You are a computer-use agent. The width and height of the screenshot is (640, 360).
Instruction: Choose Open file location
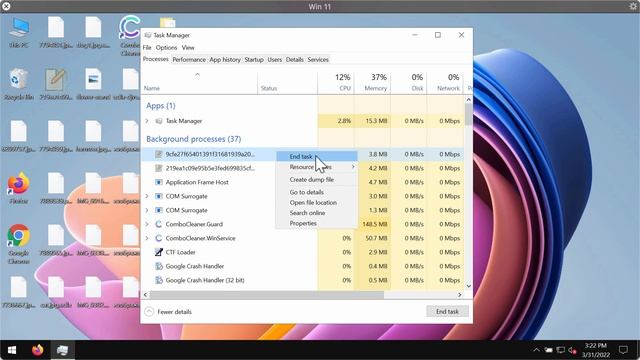click(x=317, y=202)
